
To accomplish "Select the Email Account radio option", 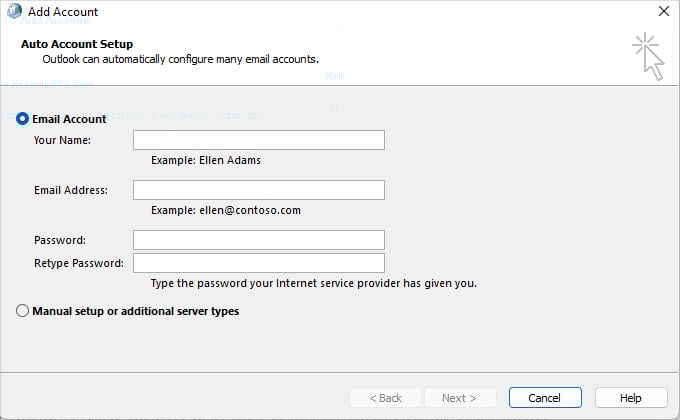I will [x=23, y=119].
